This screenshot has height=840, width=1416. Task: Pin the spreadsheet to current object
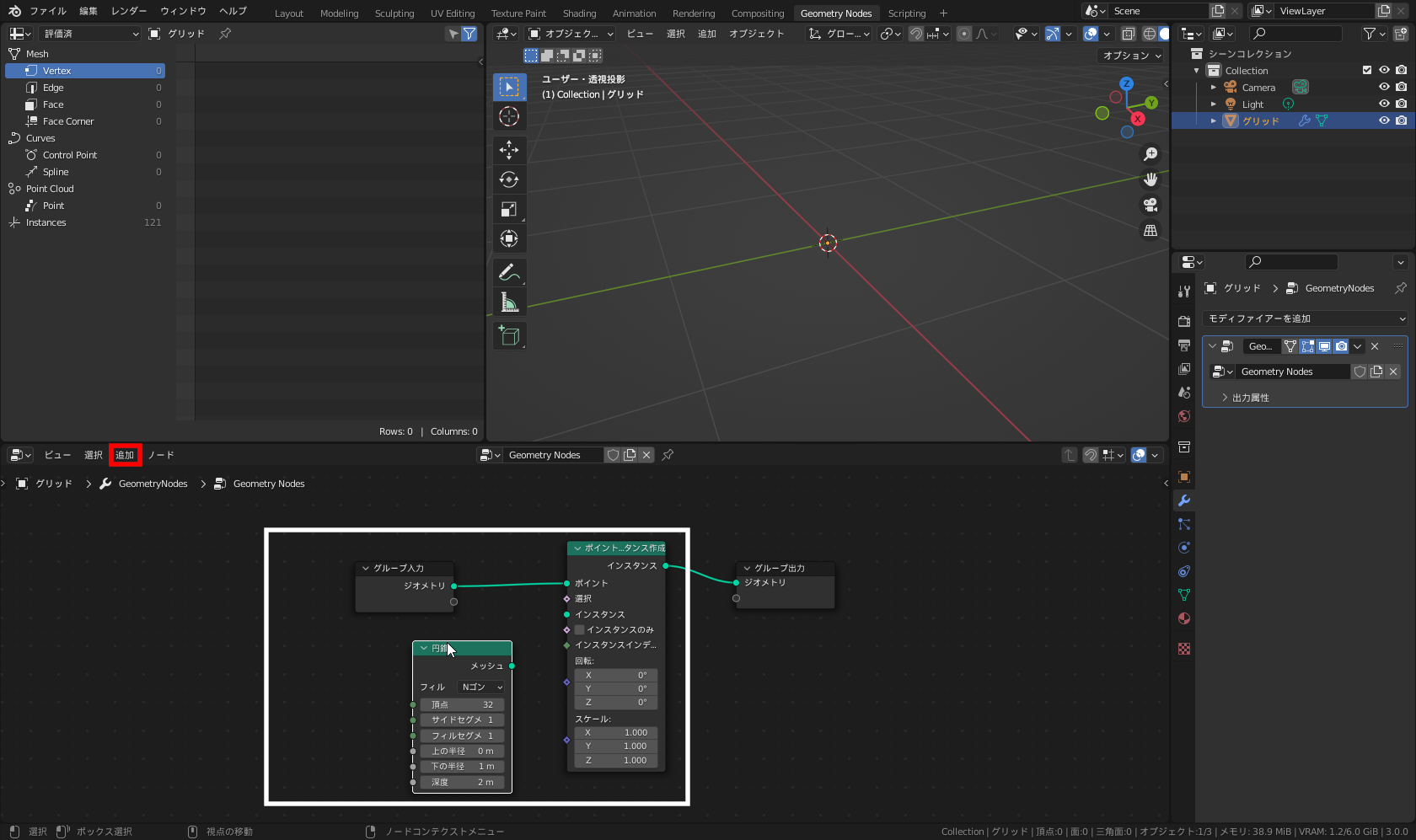click(x=225, y=34)
